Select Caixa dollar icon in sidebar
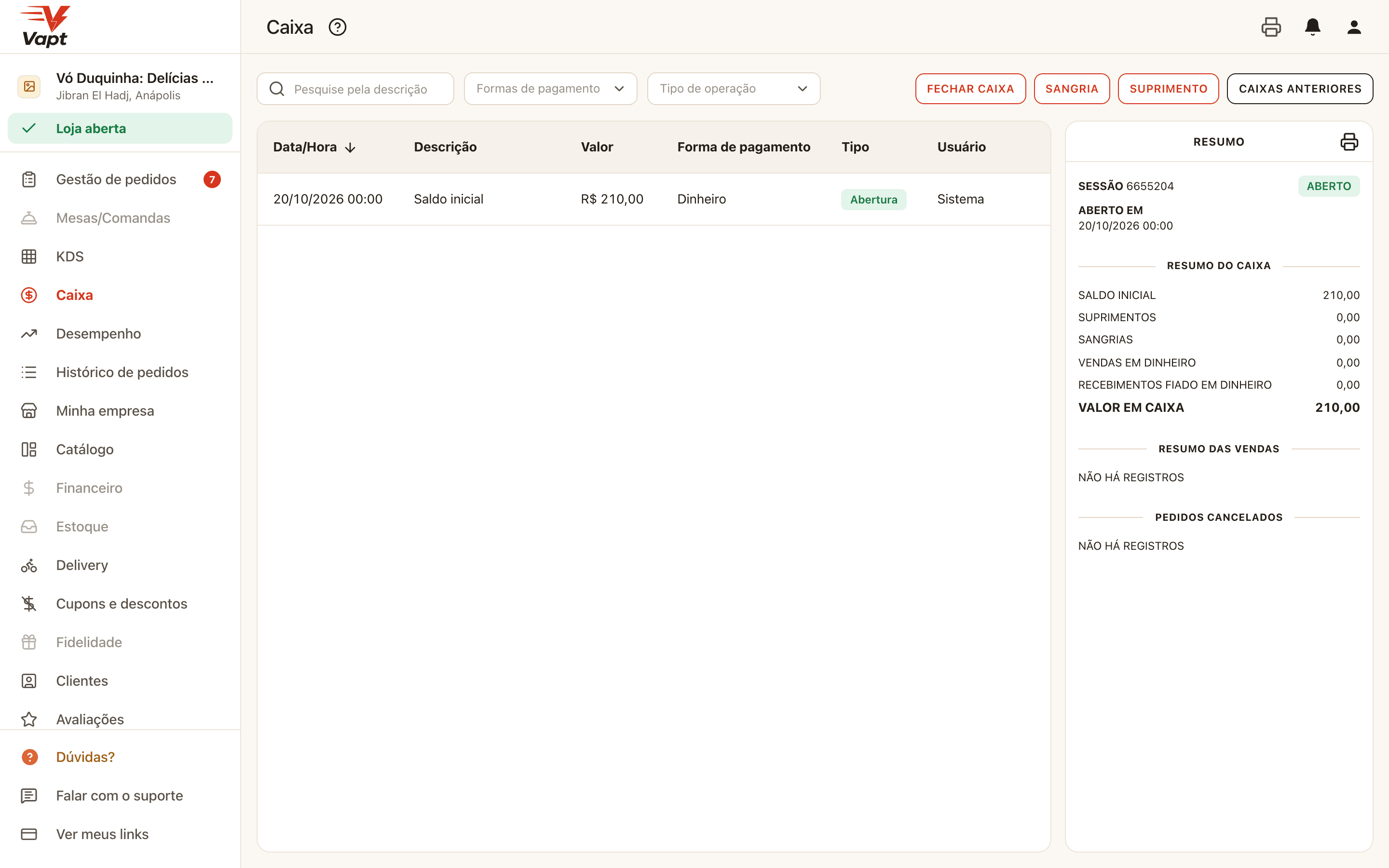The width and height of the screenshot is (1389, 868). (29, 295)
